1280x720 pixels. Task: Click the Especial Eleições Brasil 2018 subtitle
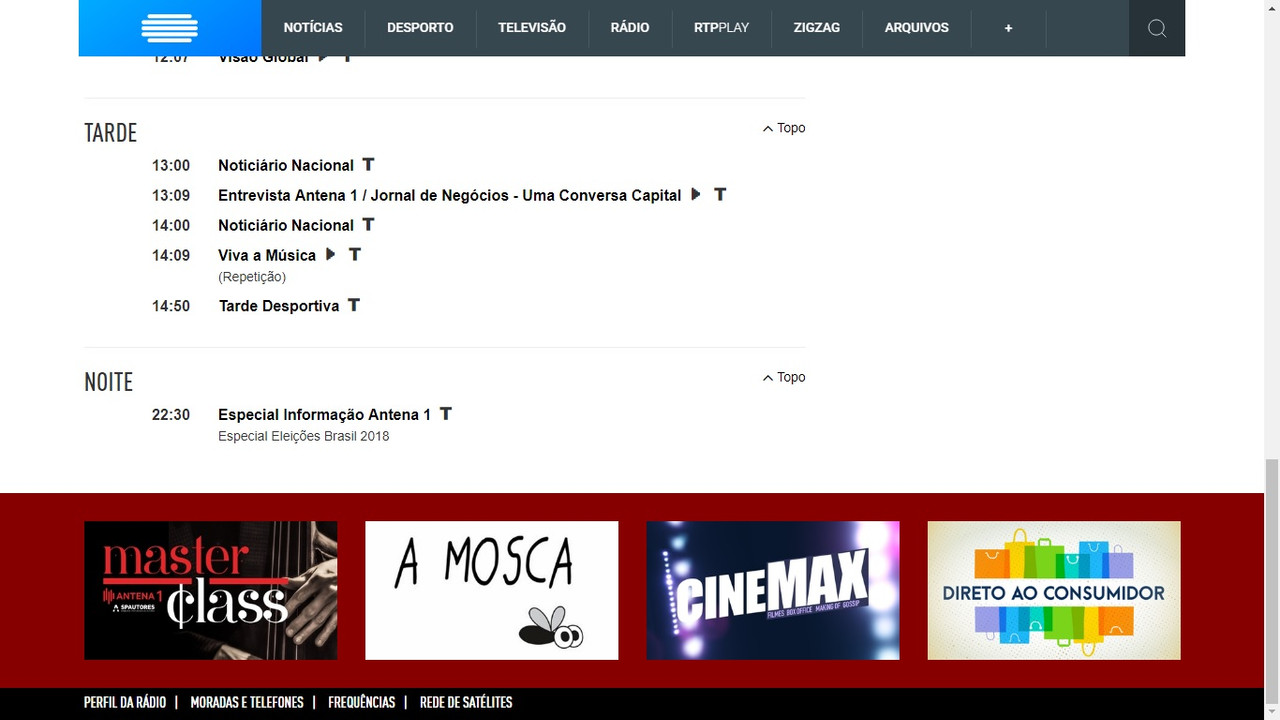pyautogui.click(x=304, y=436)
